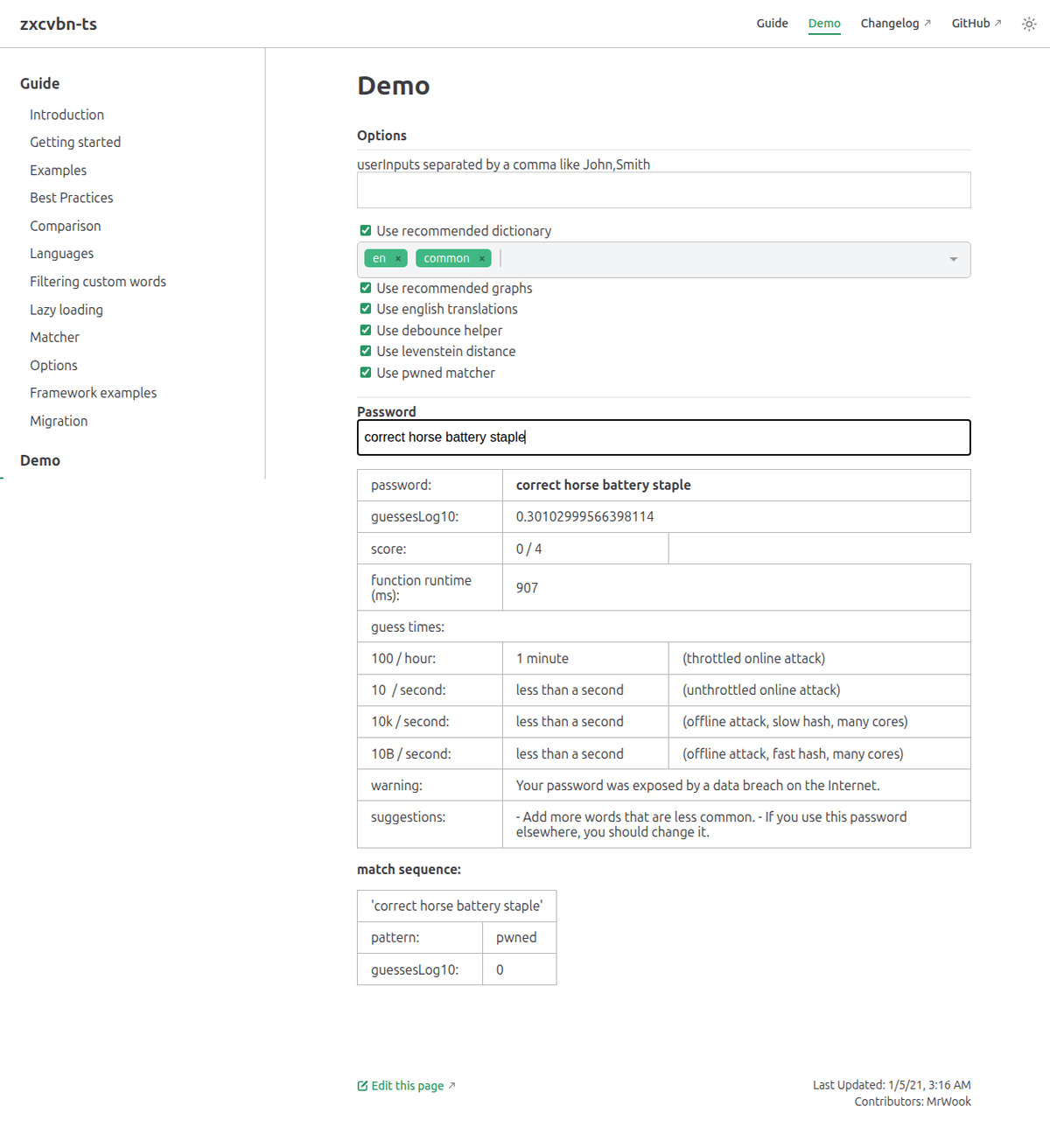The image size is (1050, 1148).
Task: Click the '10k / second:' row label
Action: (410, 722)
